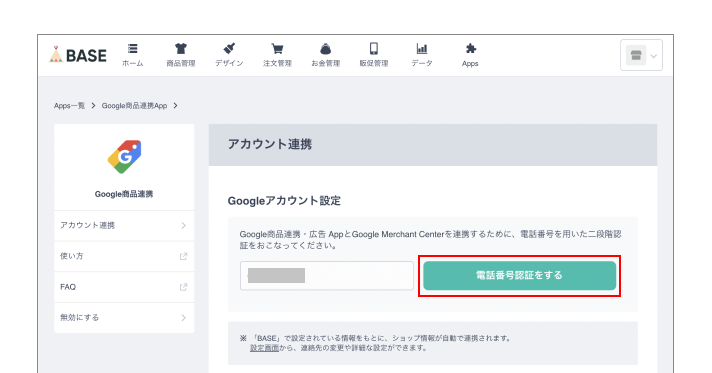
Task: Select アカウント連携 in sidebar
Action: click(124, 225)
